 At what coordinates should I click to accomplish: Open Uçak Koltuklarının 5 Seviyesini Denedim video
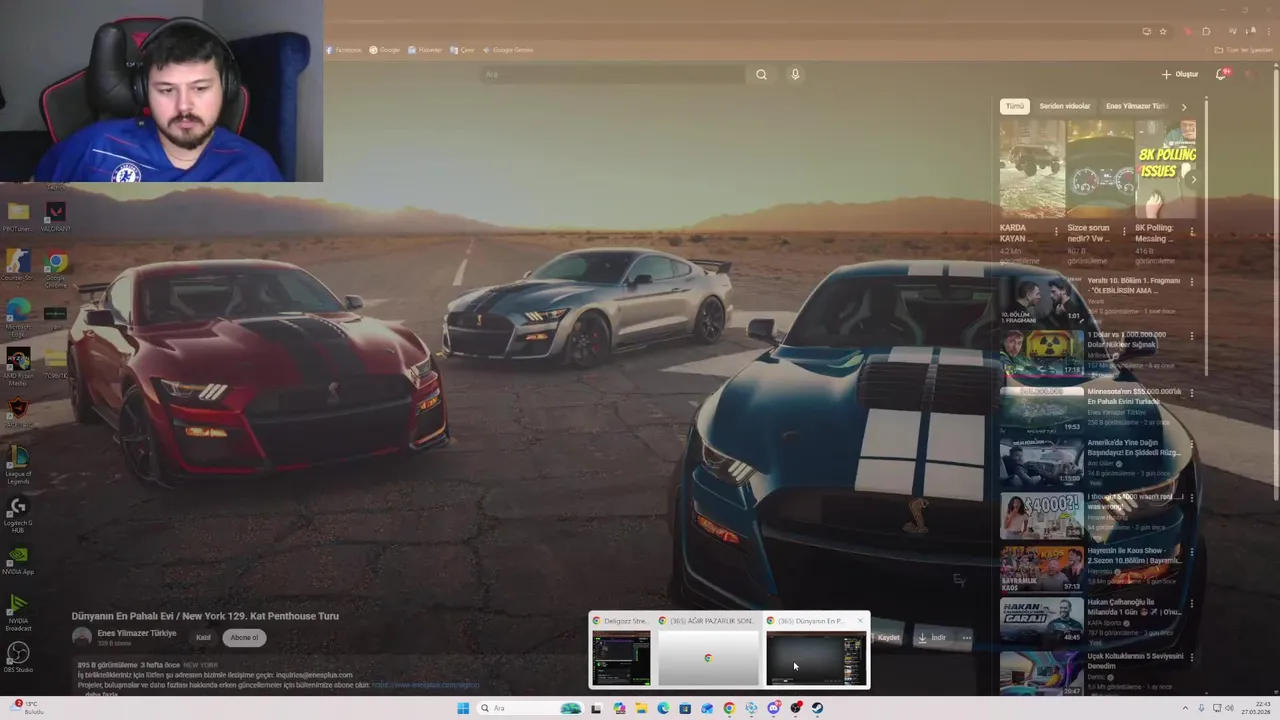point(1134,661)
